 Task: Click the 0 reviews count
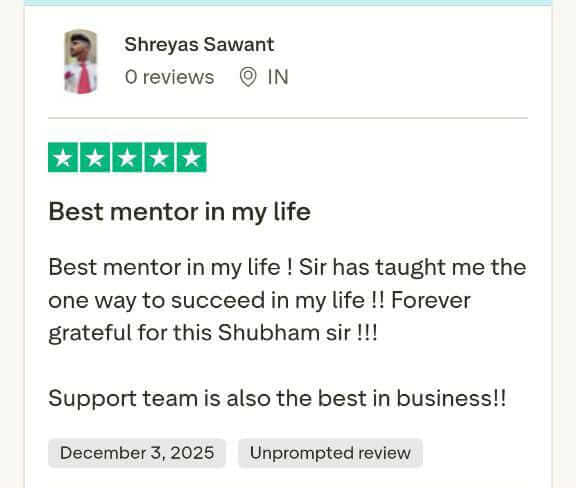tap(169, 77)
